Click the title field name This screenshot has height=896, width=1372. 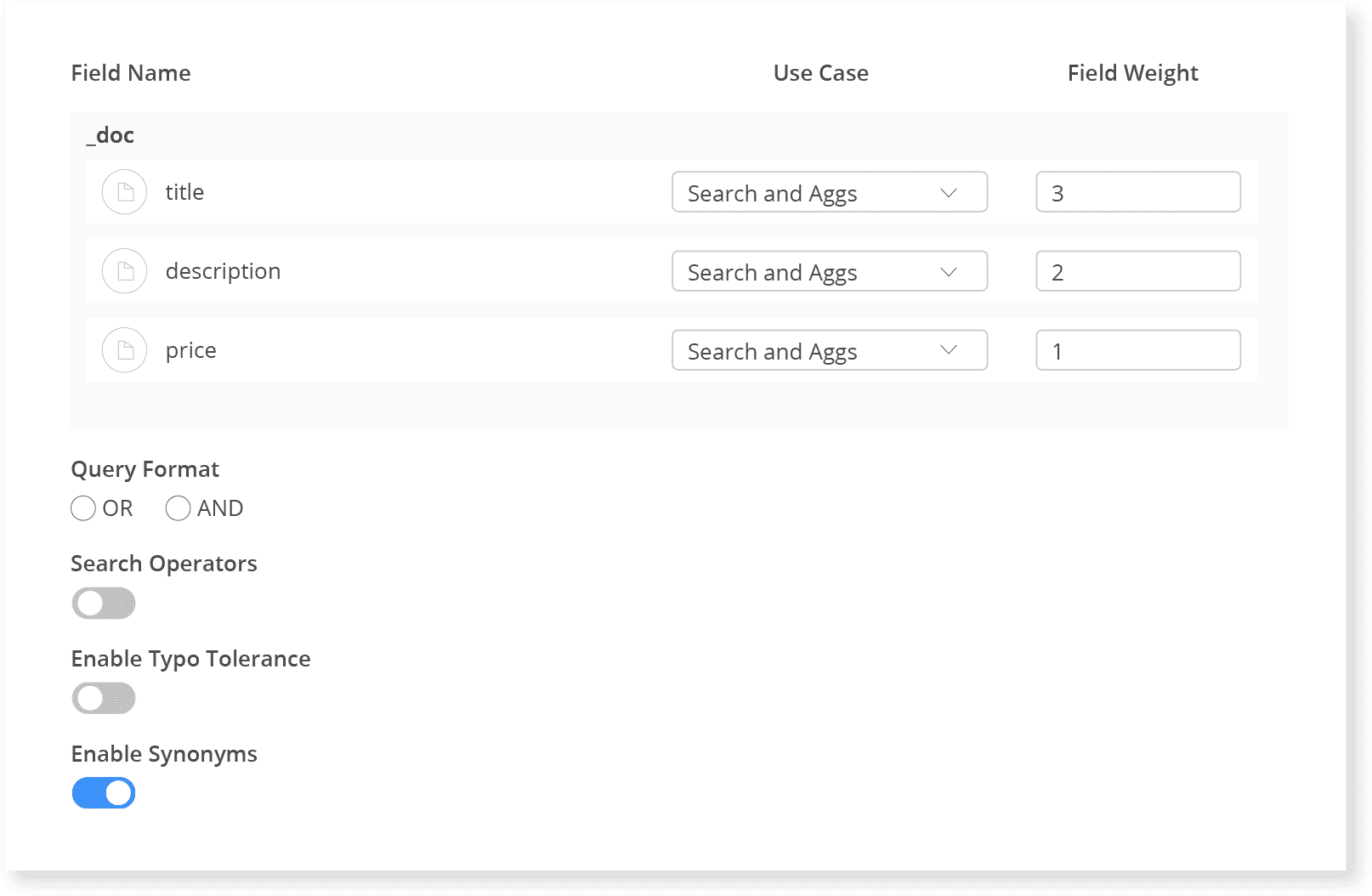[184, 192]
